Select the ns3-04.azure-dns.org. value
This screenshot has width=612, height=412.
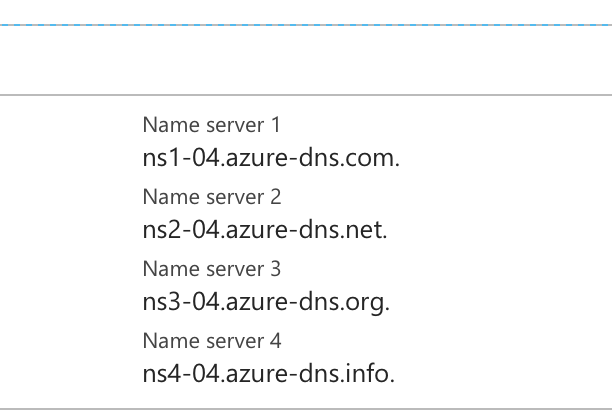pos(266,302)
